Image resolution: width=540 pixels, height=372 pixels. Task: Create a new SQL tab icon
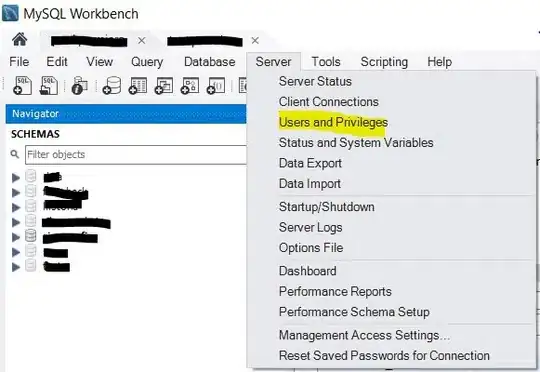[22, 85]
